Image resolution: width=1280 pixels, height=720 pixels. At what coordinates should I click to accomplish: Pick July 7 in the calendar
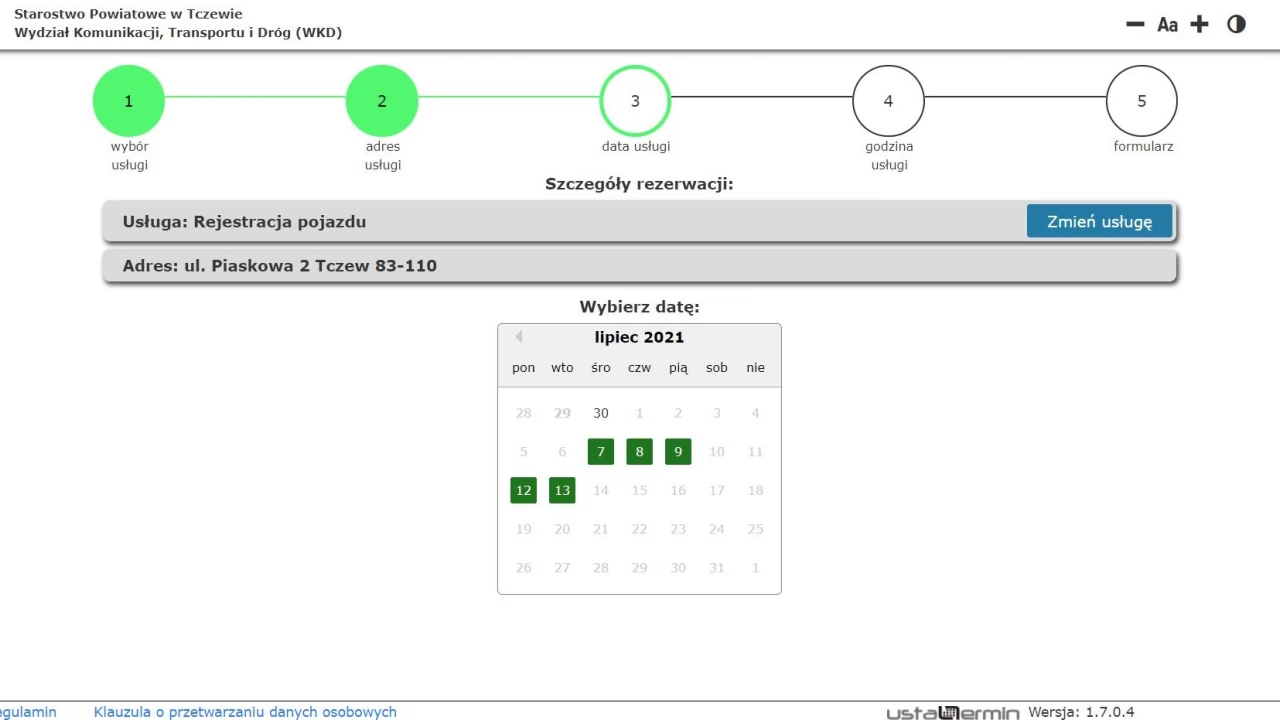point(601,452)
